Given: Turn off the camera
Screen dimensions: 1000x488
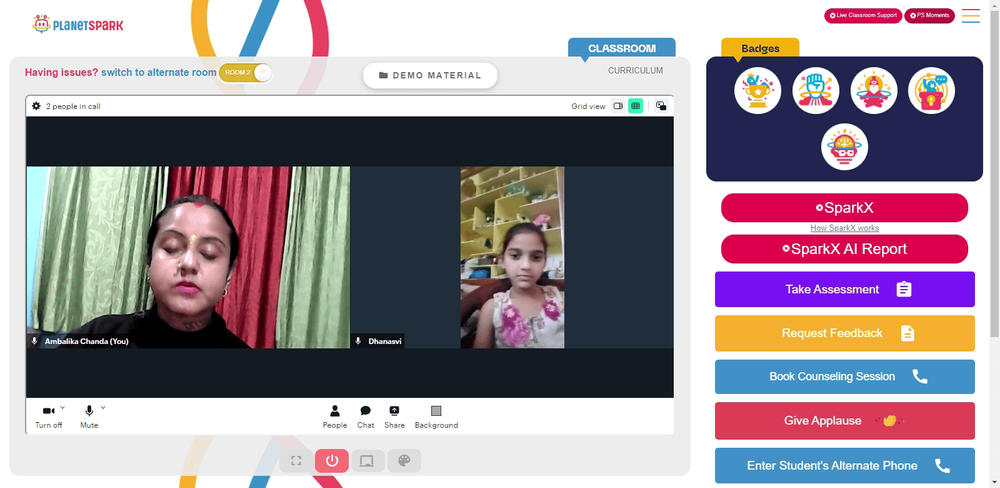Looking at the screenshot, I should click(x=48, y=417).
